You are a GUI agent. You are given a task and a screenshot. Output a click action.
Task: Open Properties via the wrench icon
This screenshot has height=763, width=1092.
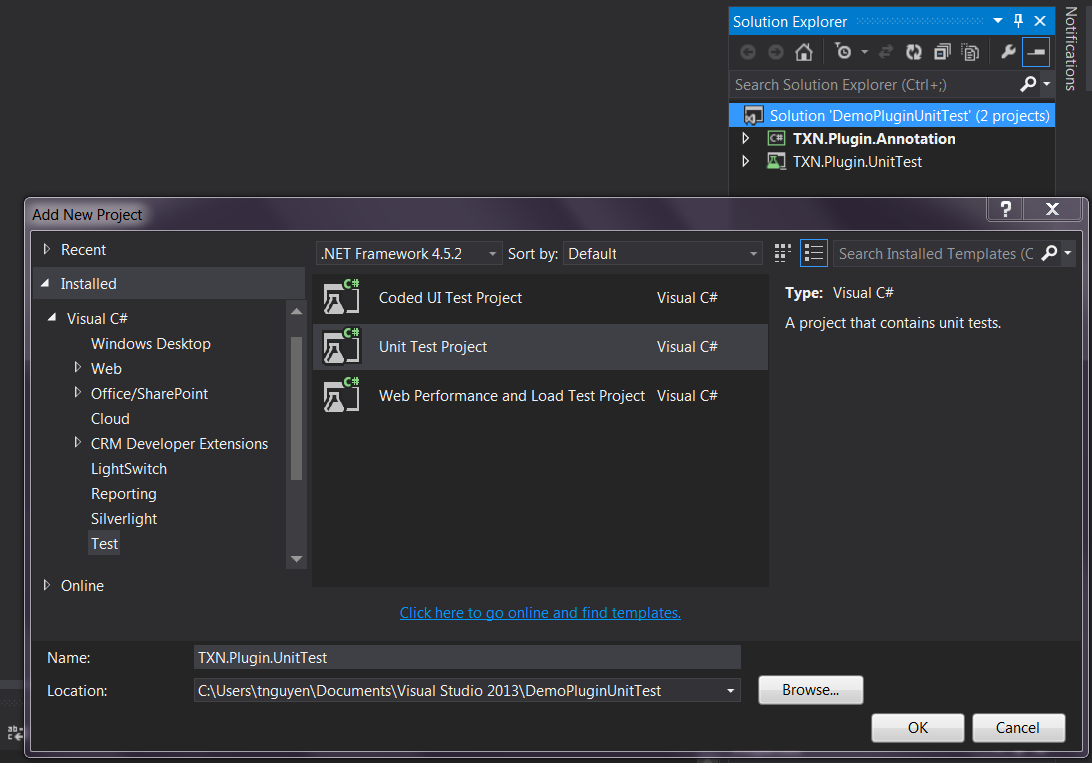click(1008, 52)
